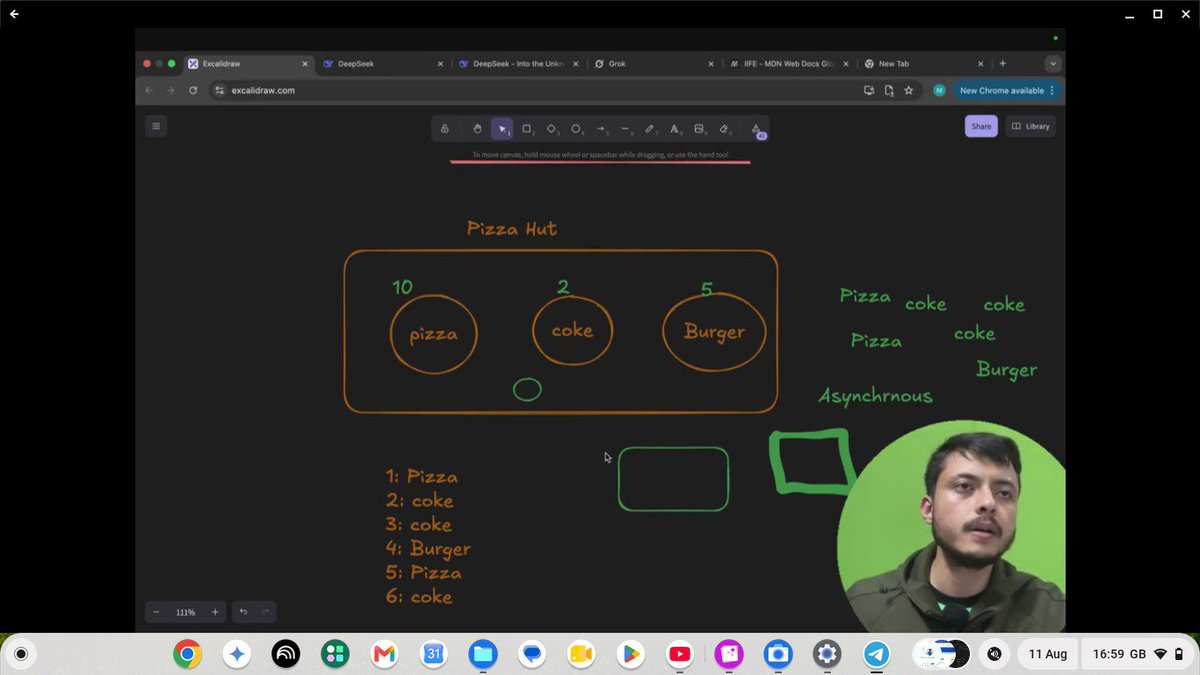The image size is (1200, 675).
Task: Open the Chrome profile avatar M
Action: coord(939,90)
